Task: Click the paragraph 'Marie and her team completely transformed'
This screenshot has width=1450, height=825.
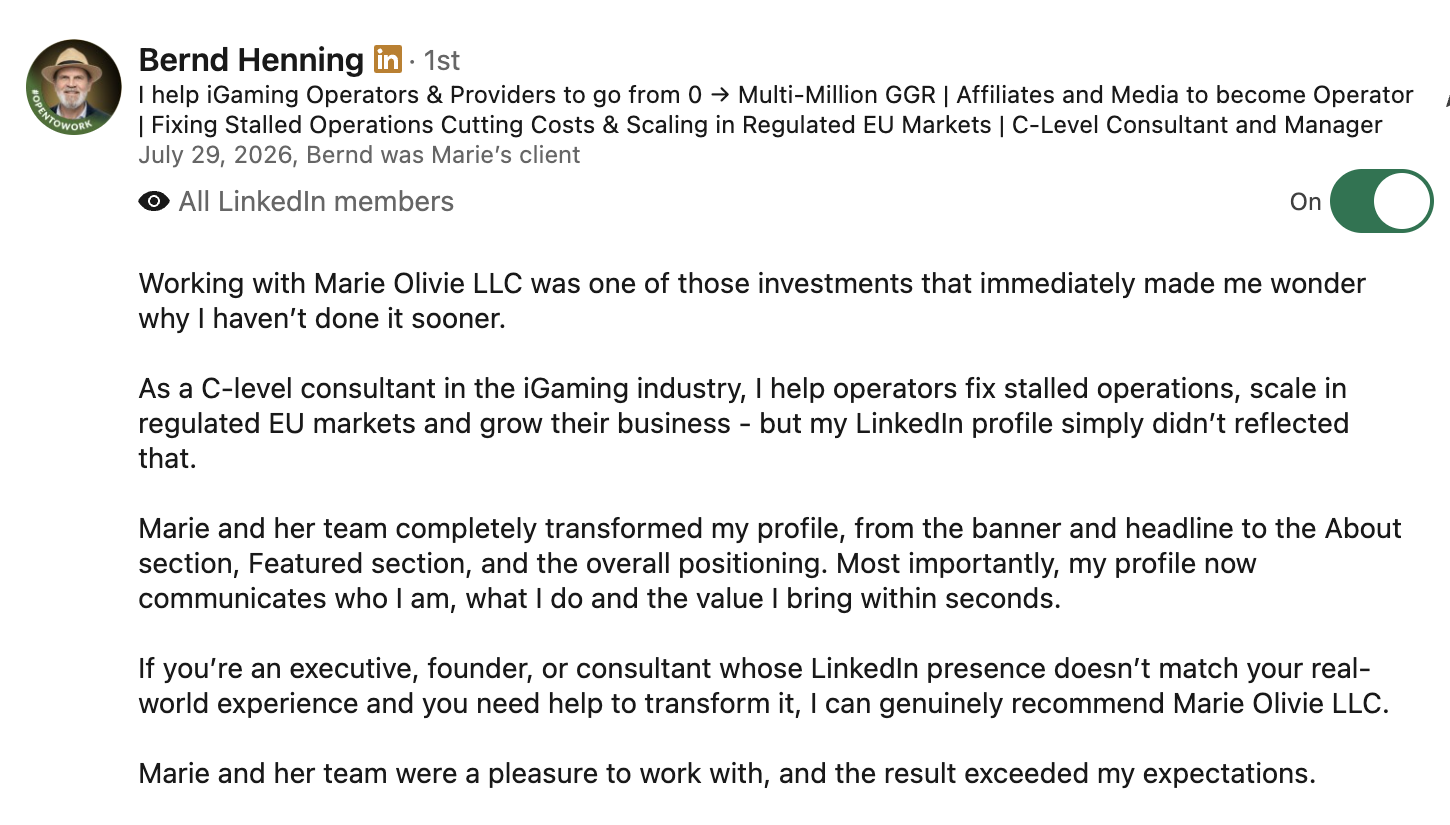Action: 770,563
